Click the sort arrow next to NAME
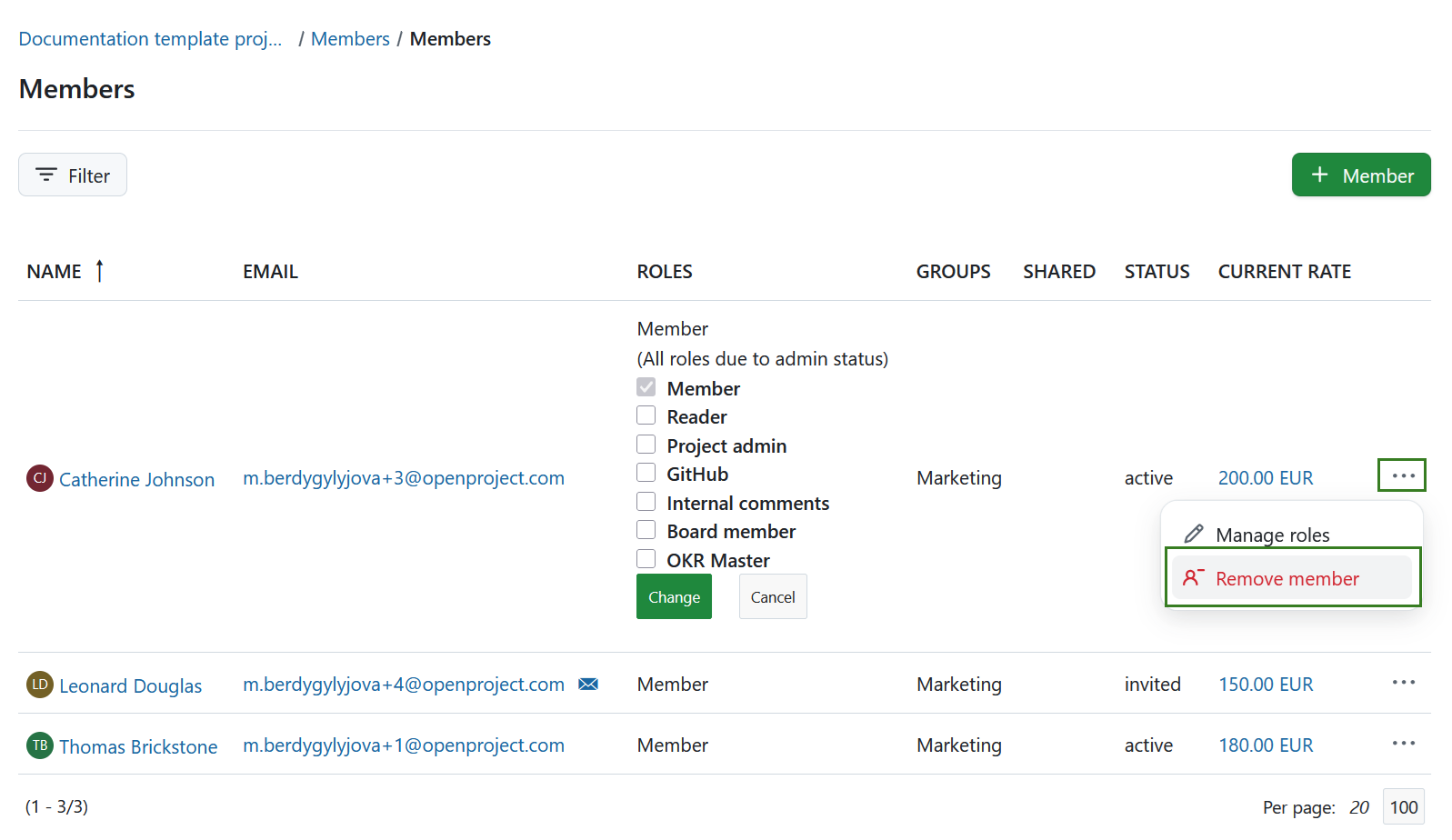This screenshot has height=840, width=1452. [x=100, y=271]
